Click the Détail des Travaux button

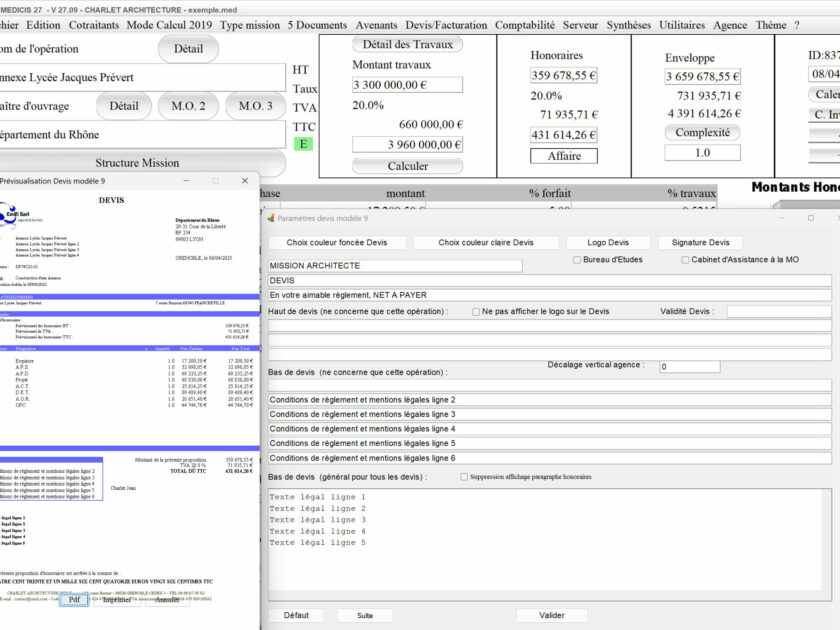point(408,44)
